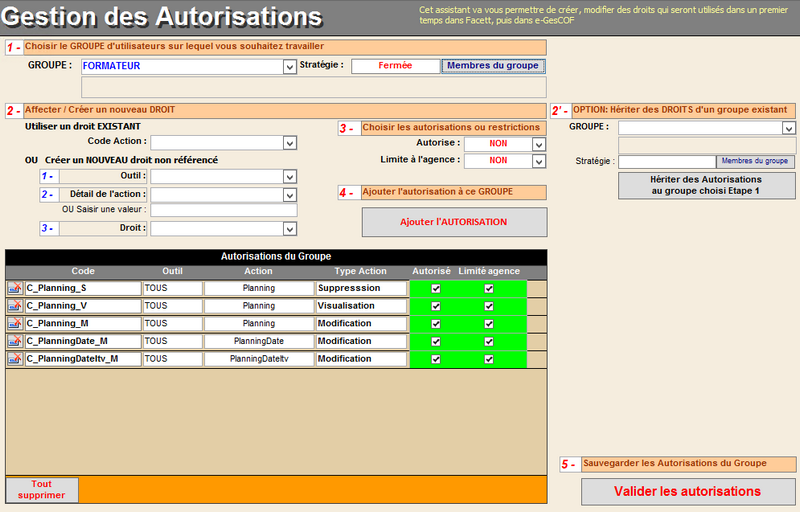Click the Ajouter l'AUTORISATION button
The width and height of the screenshot is (800, 512).
(454, 222)
